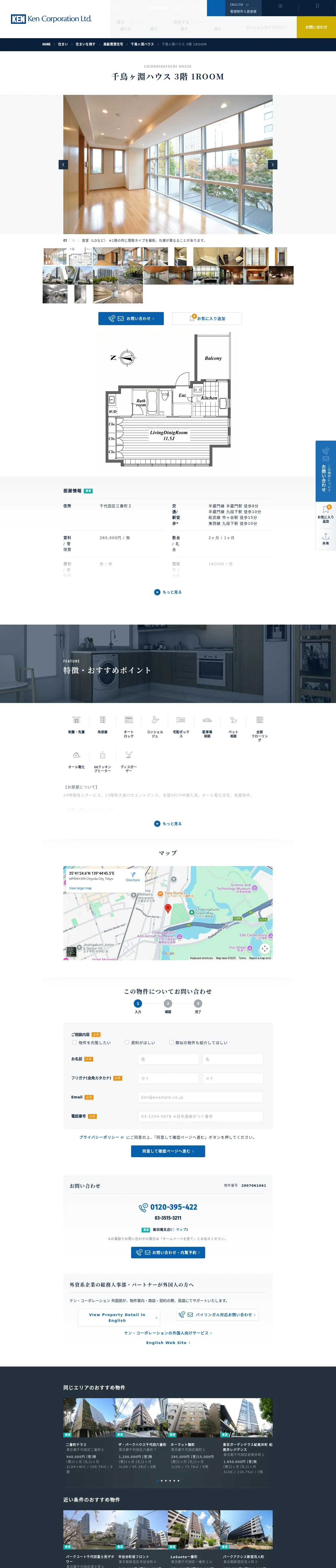Open LaSante一番町 property card
336x1568 pixels.
(x=194, y=1538)
